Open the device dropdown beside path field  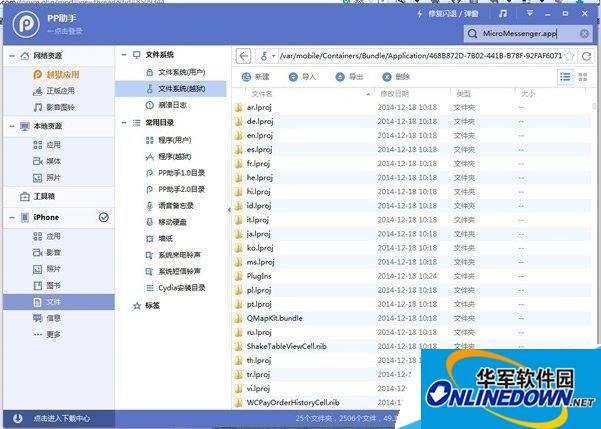click(x=267, y=56)
